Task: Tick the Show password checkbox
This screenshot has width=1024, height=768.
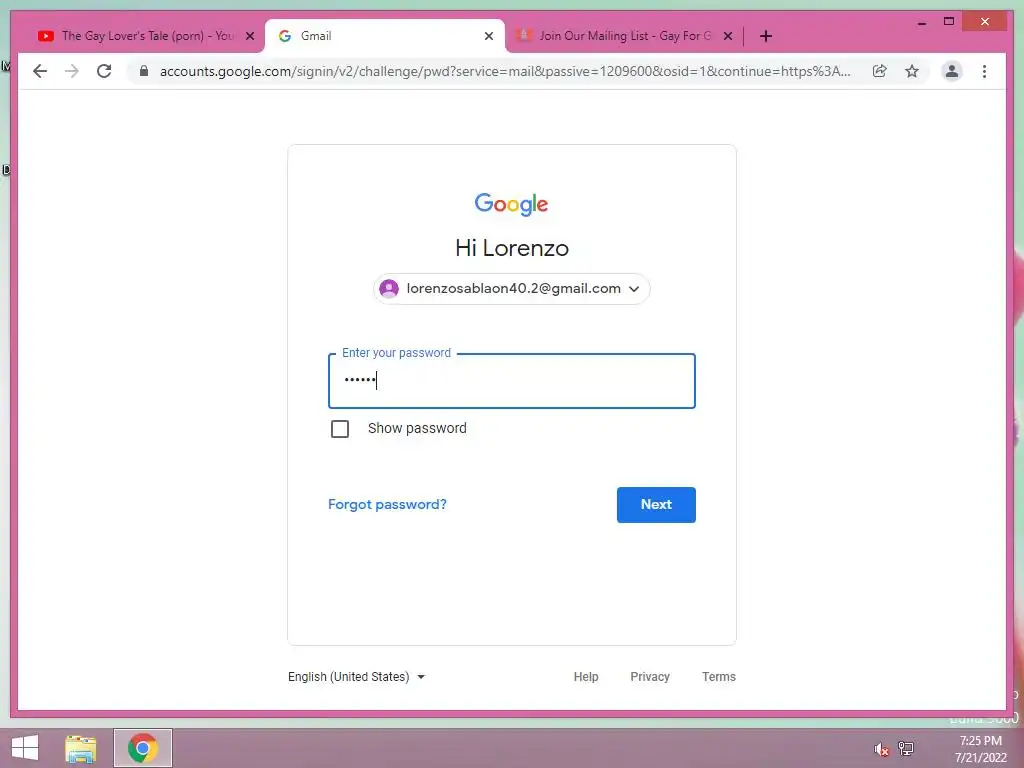Action: tap(340, 429)
